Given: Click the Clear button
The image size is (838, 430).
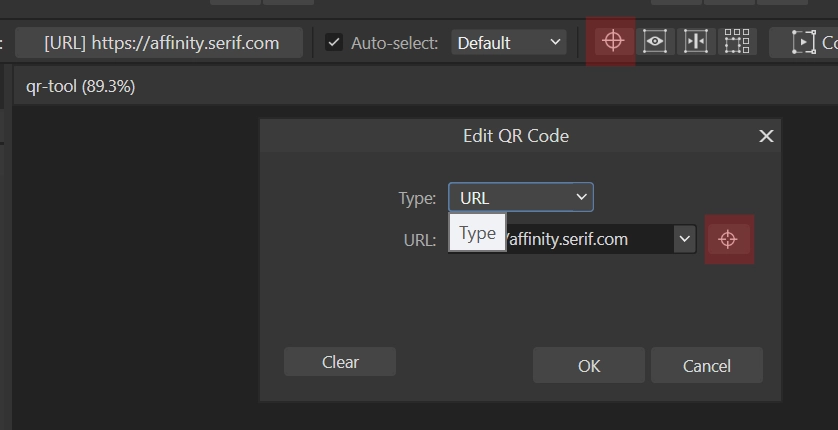Looking at the screenshot, I should [340, 362].
